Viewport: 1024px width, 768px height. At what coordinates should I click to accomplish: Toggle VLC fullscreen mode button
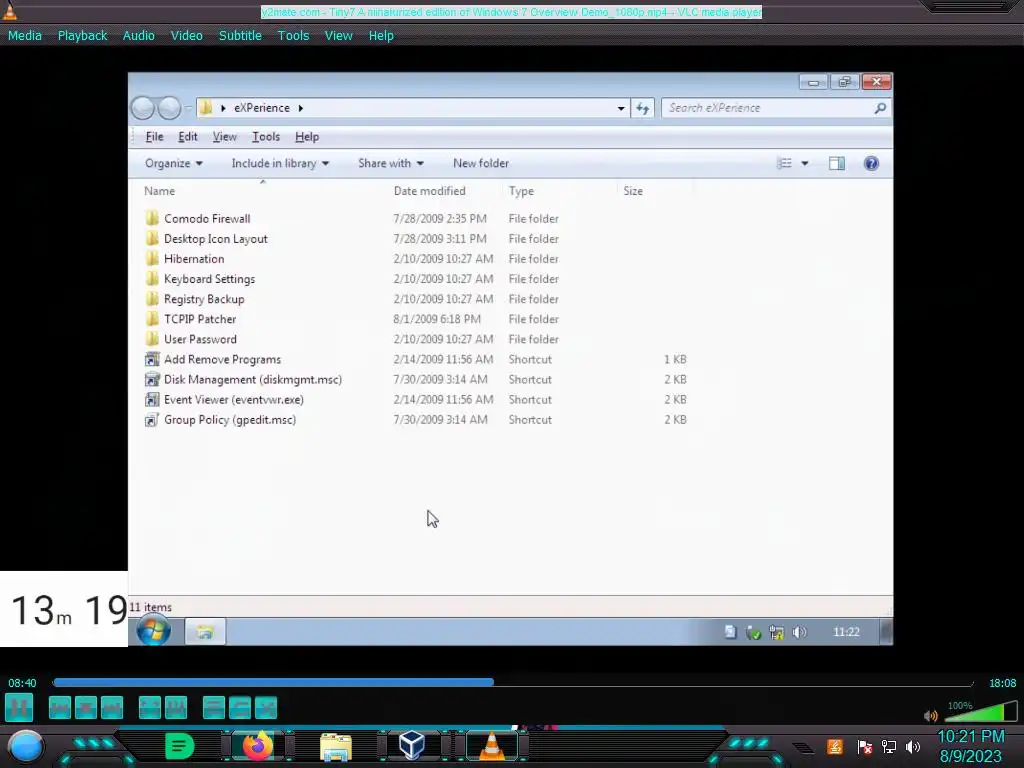coord(150,708)
